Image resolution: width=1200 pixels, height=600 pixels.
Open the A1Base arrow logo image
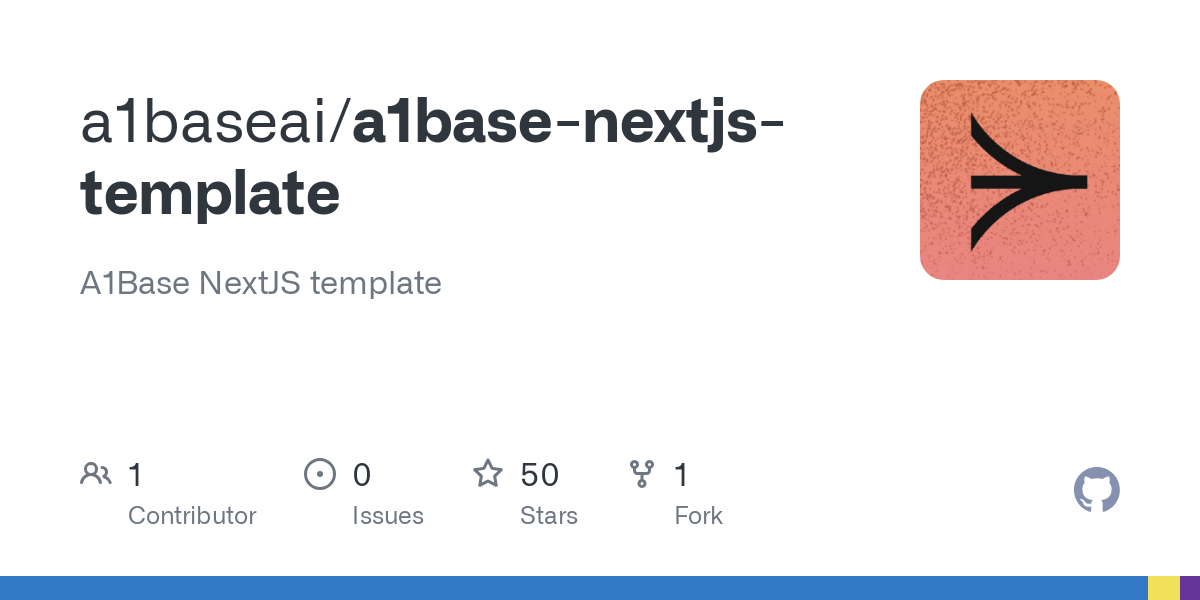coord(1019,180)
